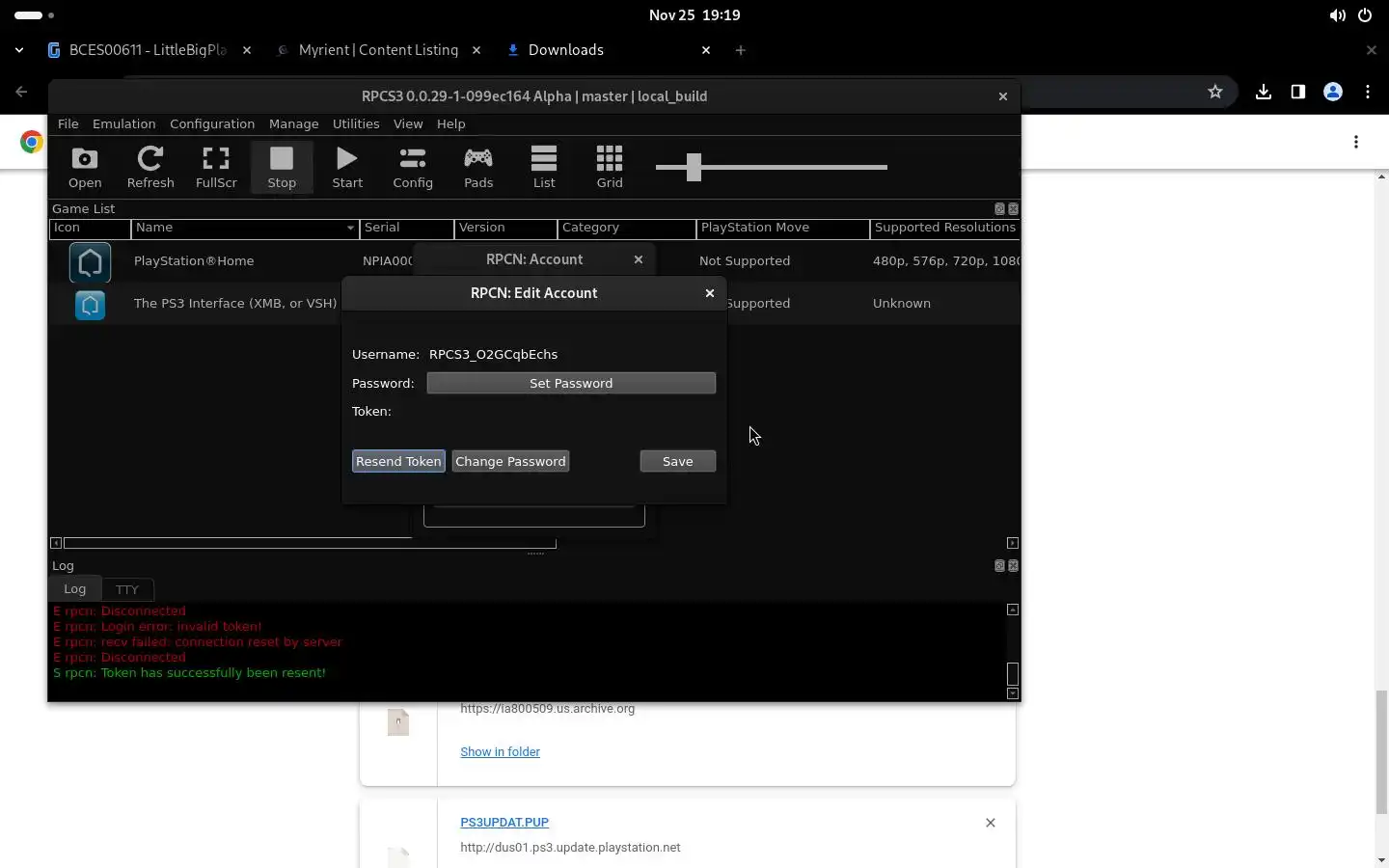Screen dimensions: 1389x868
Task: Close the RPCN: Edit Account dialog
Action: (x=710, y=293)
